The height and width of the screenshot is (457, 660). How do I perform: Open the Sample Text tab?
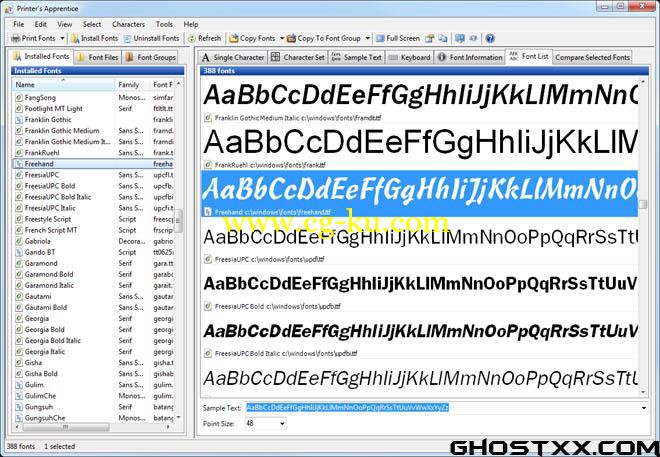[x=356, y=57]
